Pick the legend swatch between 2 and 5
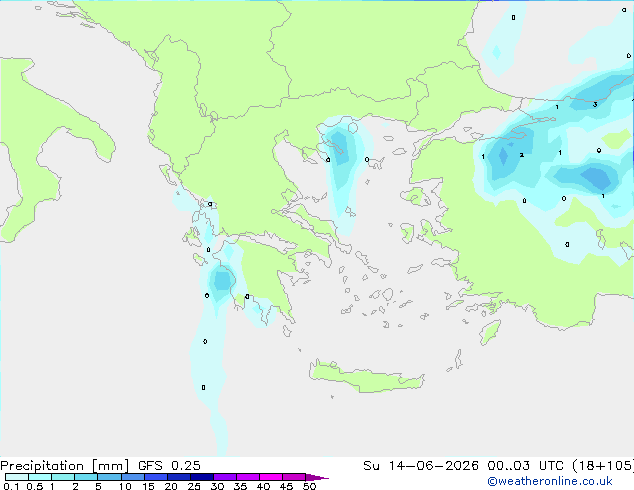This screenshot has height=490, width=634. pos(86,477)
